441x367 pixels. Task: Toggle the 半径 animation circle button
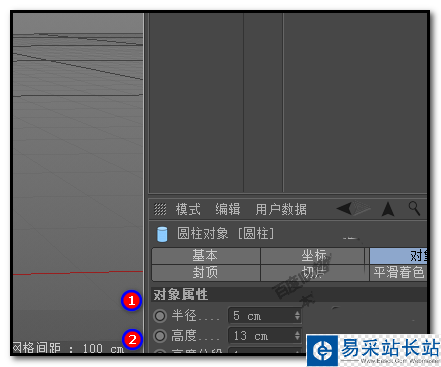pyautogui.click(x=160, y=316)
